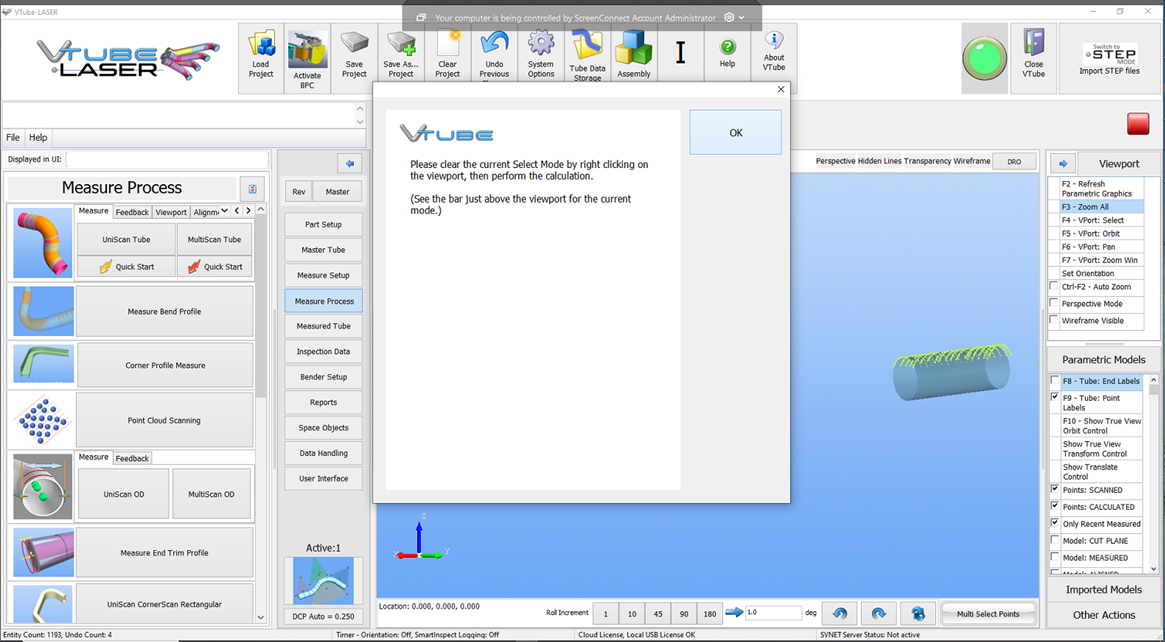Click the Point Cloud Scanning dots image
1165x642 pixels.
tap(43, 421)
